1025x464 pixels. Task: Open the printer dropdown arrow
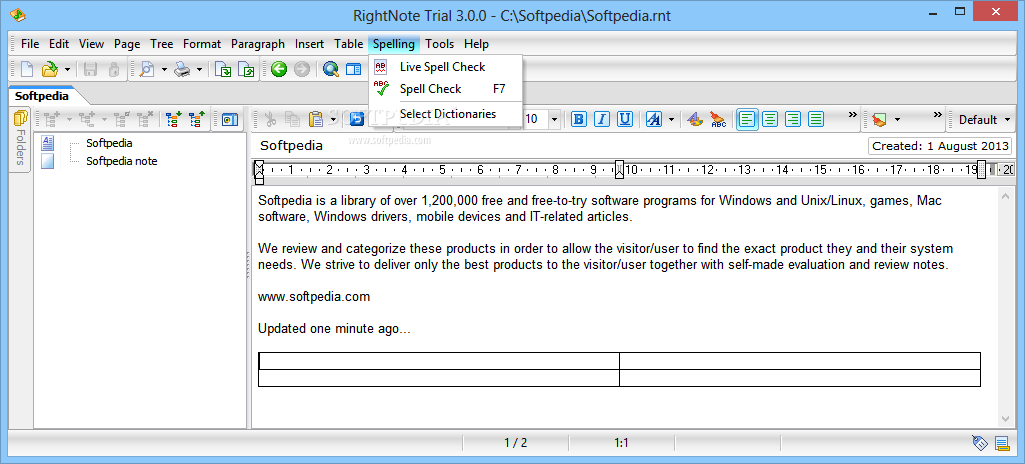(x=199, y=69)
